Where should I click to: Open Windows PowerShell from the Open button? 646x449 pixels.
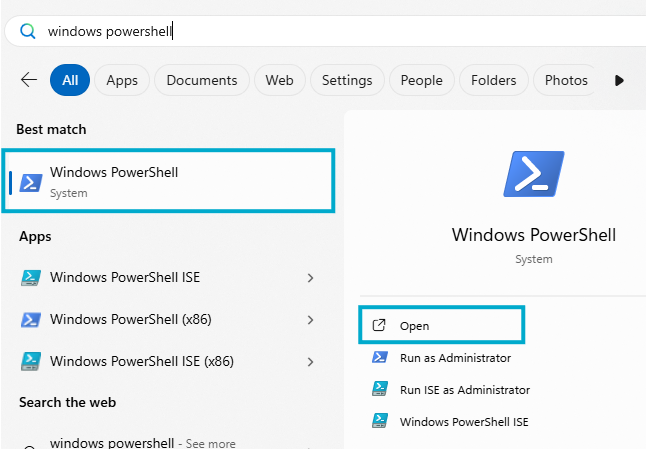tap(442, 325)
